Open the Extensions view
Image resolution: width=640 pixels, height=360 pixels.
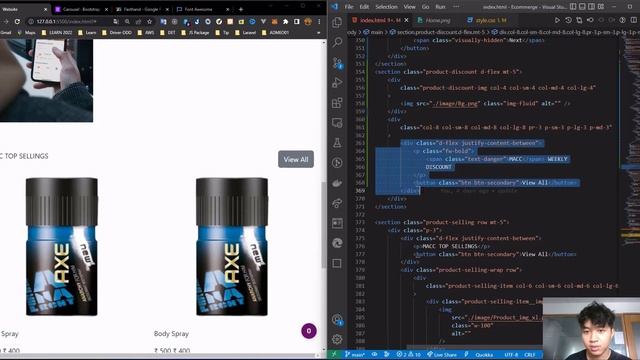tap(337, 102)
